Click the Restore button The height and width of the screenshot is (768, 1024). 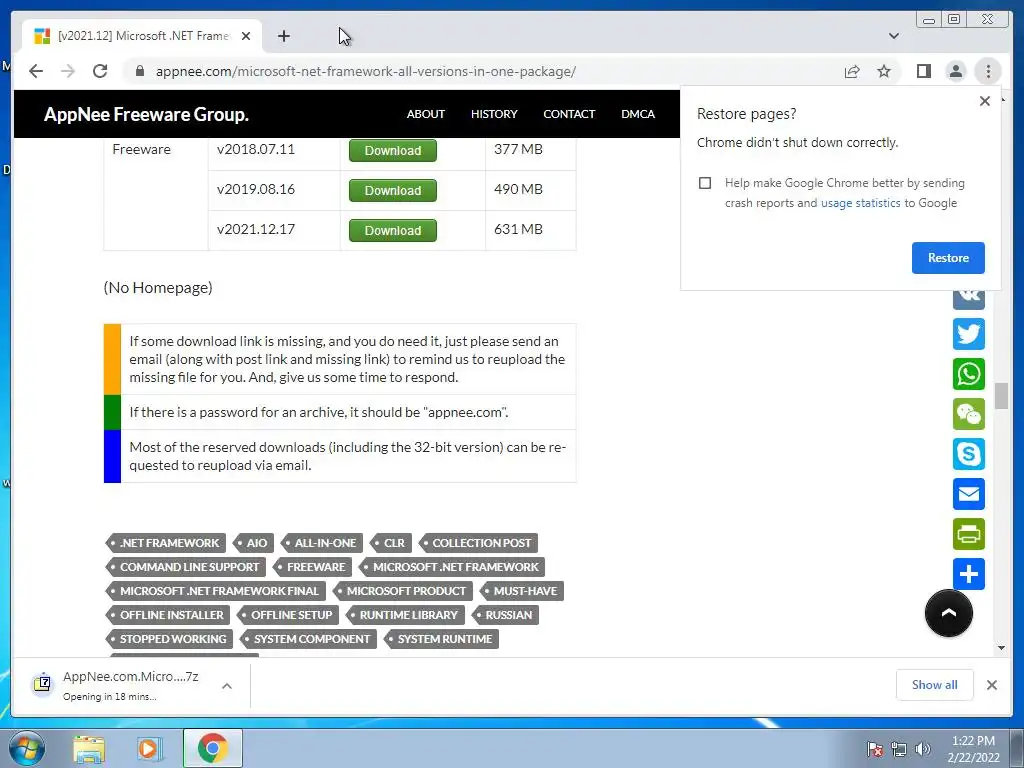click(x=948, y=258)
